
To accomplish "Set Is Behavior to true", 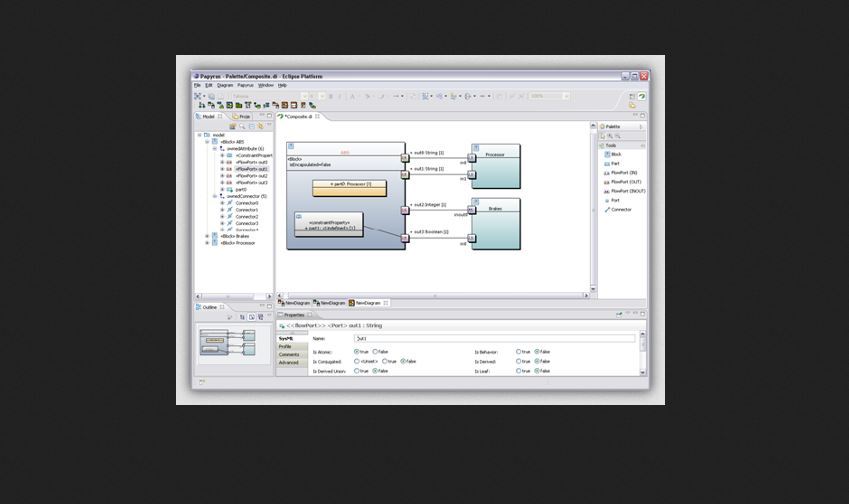I will click(519, 352).
